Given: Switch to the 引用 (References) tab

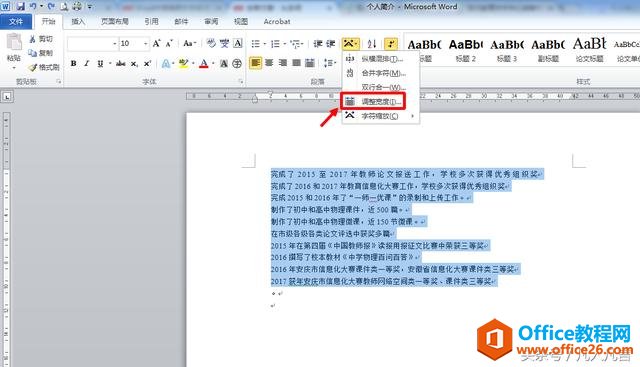Looking at the screenshot, I should click(151, 22).
